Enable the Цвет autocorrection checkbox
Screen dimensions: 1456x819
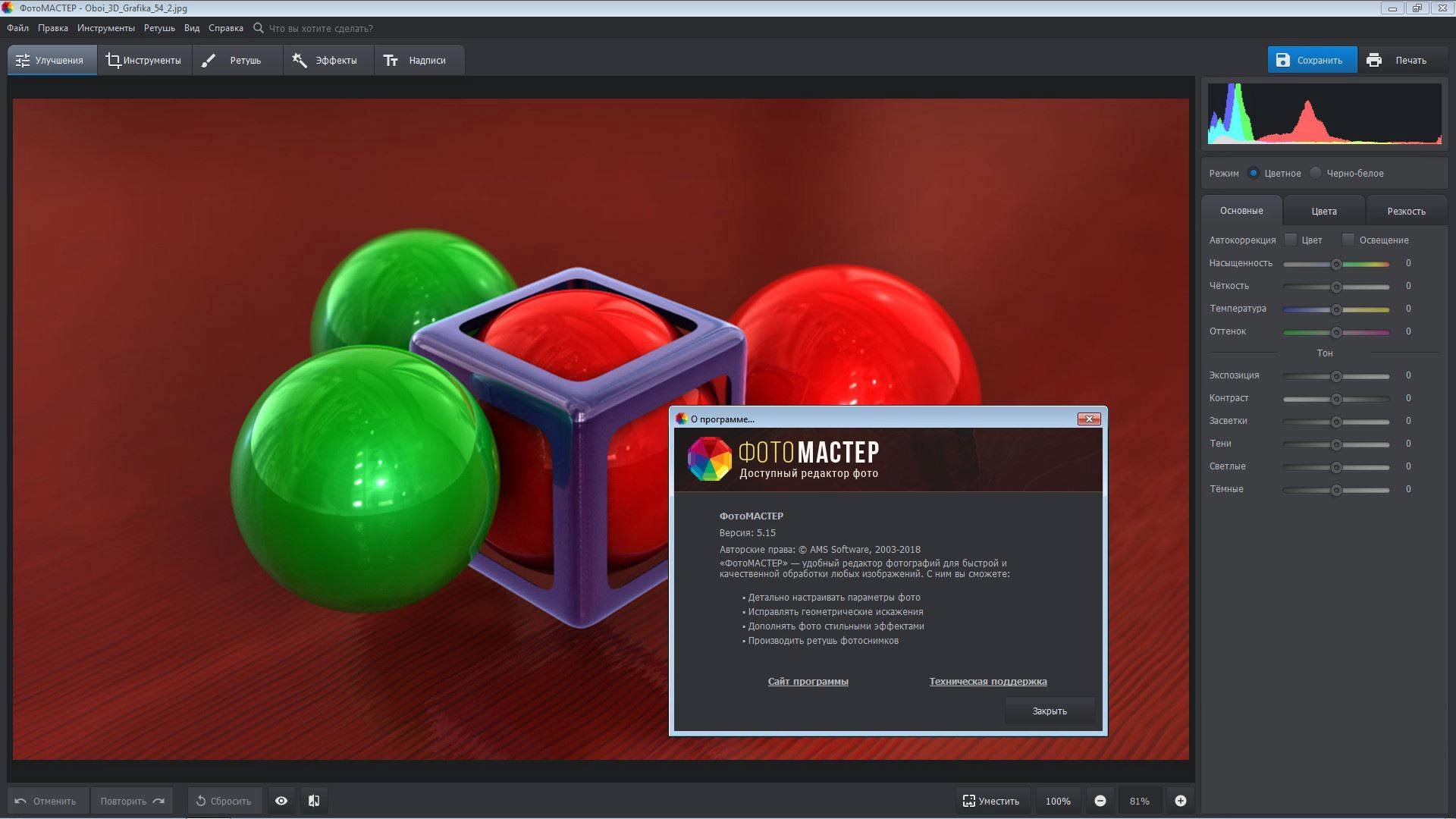click(x=1291, y=240)
